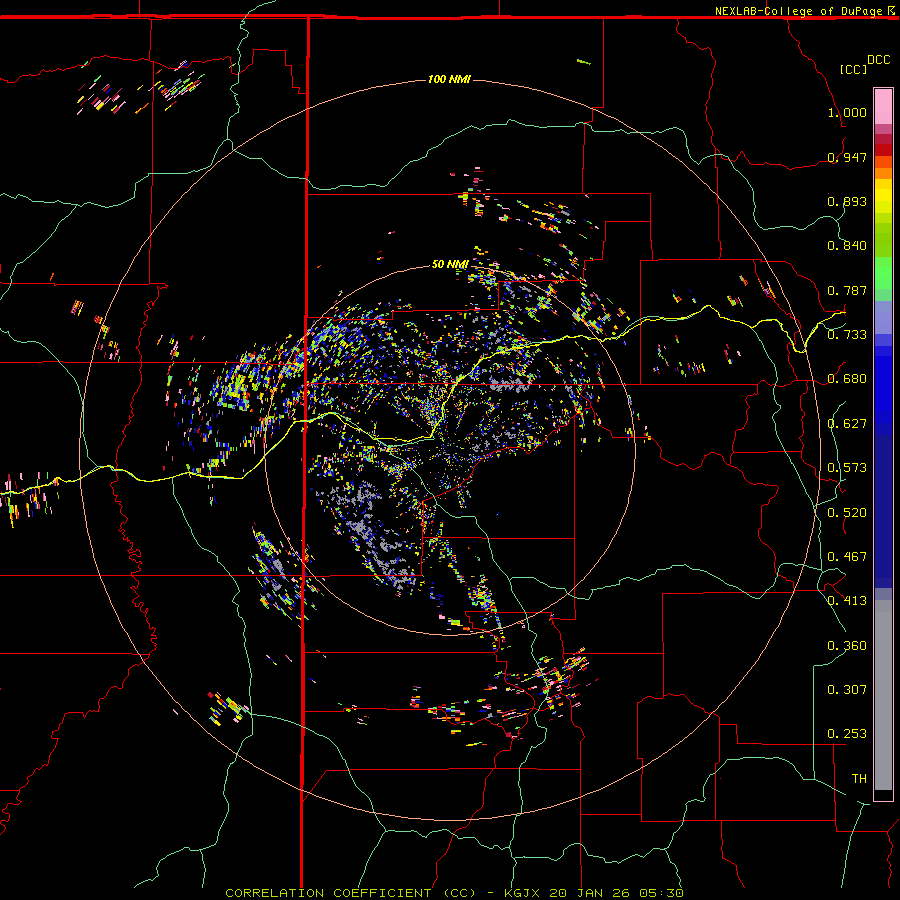900x900 pixels.
Task: Click the Correlation Coefficient KGJX timestamp caption
Action: 454,893
